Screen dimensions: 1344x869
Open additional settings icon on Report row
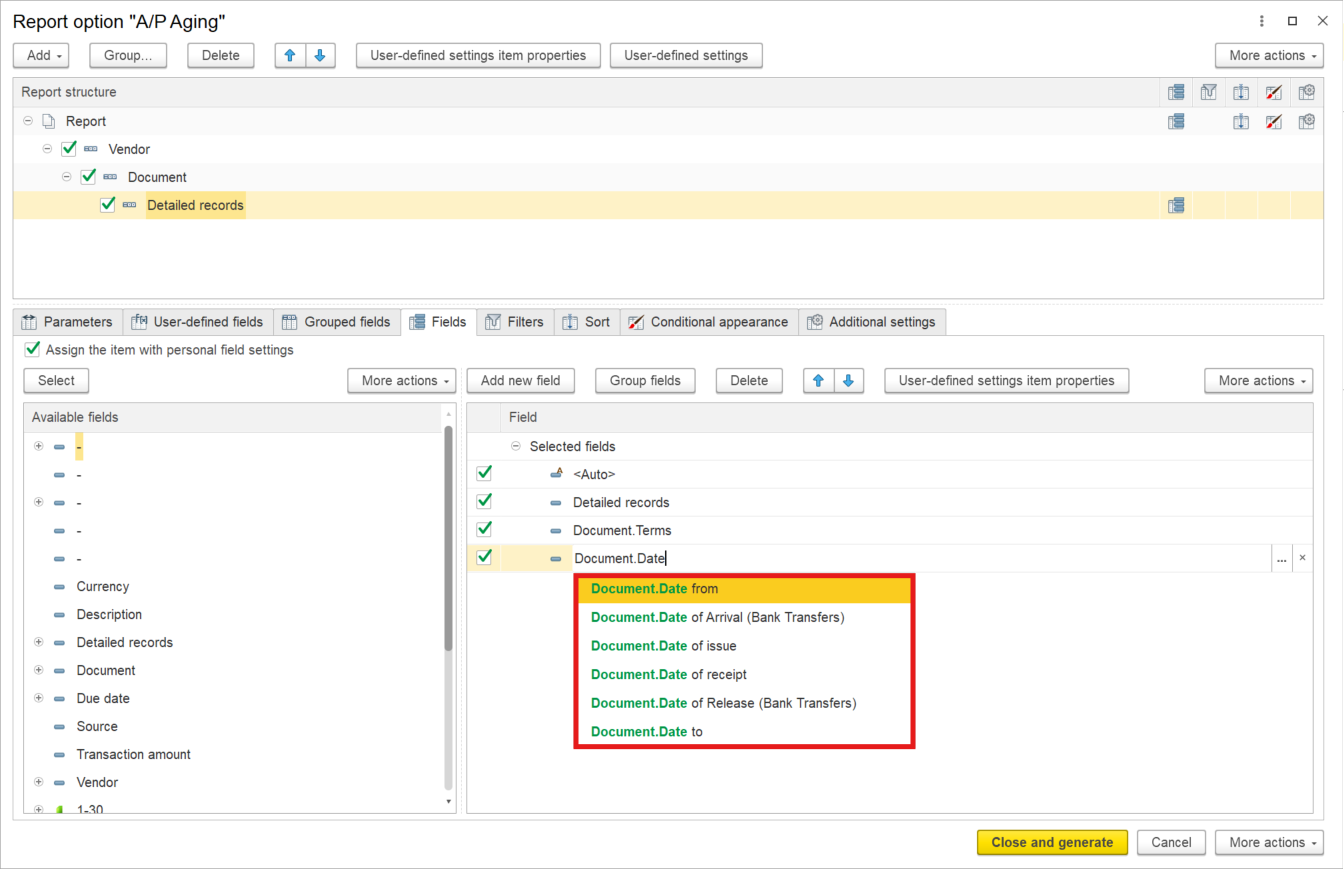pyautogui.click(x=1306, y=121)
